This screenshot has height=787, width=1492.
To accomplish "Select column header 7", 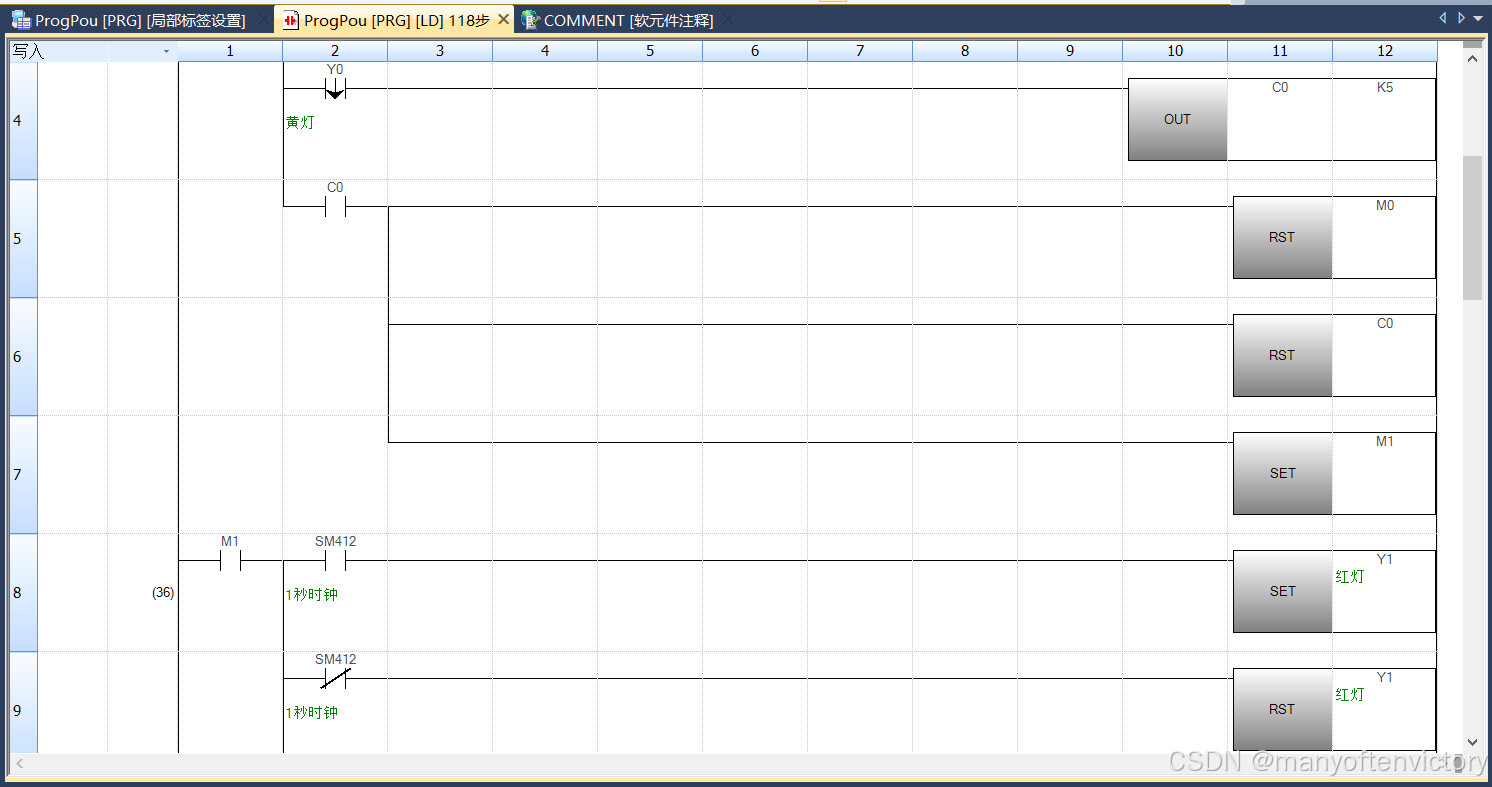I will pyautogui.click(x=860, y=51).
